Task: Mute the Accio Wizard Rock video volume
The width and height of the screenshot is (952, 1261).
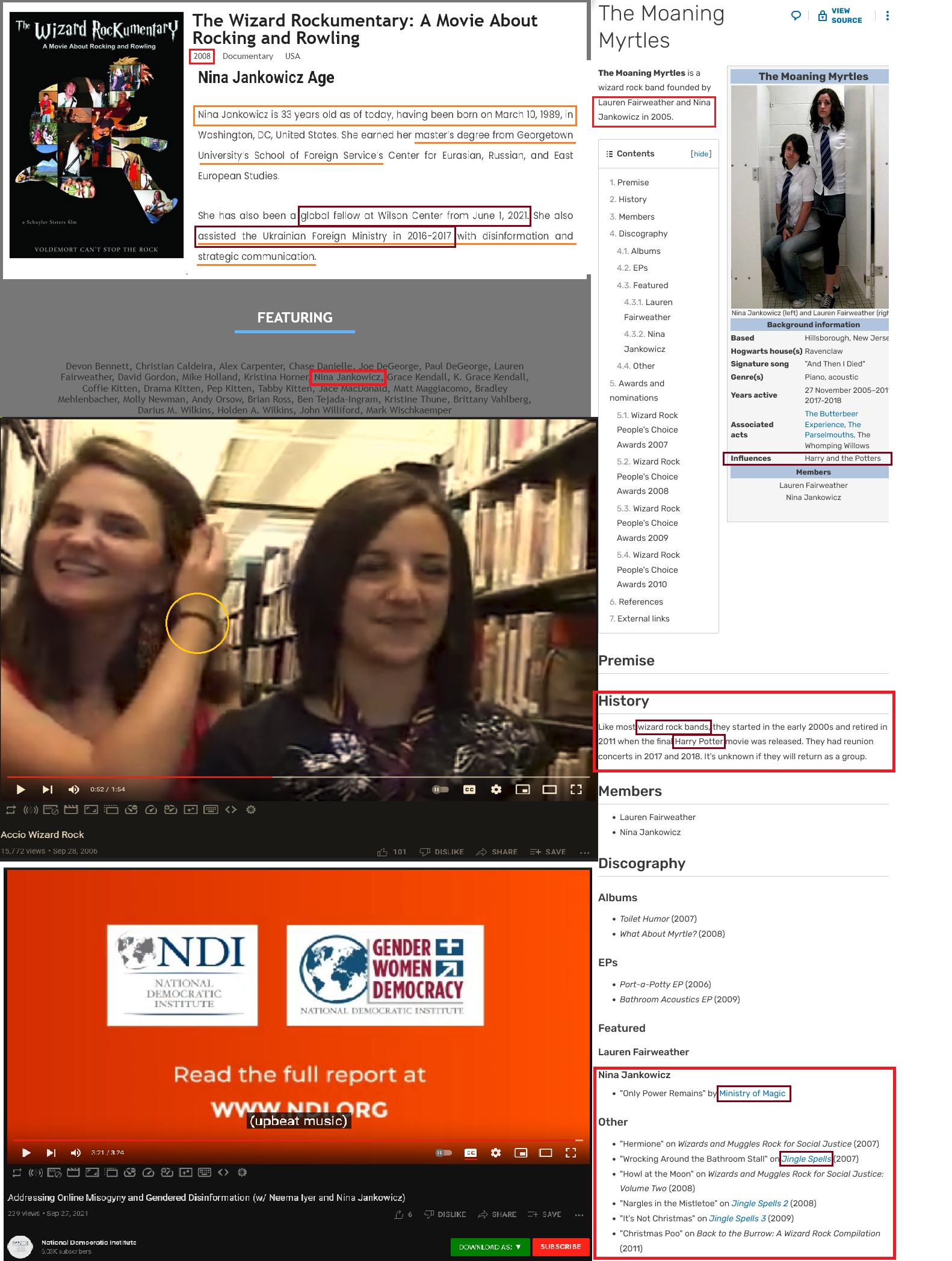Action: [x=74, y=789]
